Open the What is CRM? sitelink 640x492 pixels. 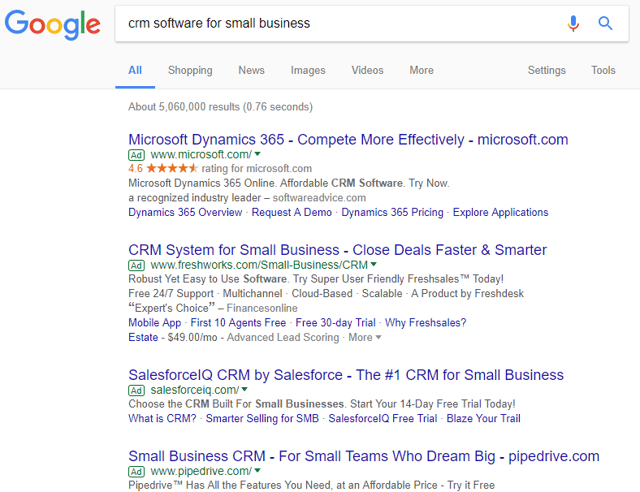tap(162, 419)
